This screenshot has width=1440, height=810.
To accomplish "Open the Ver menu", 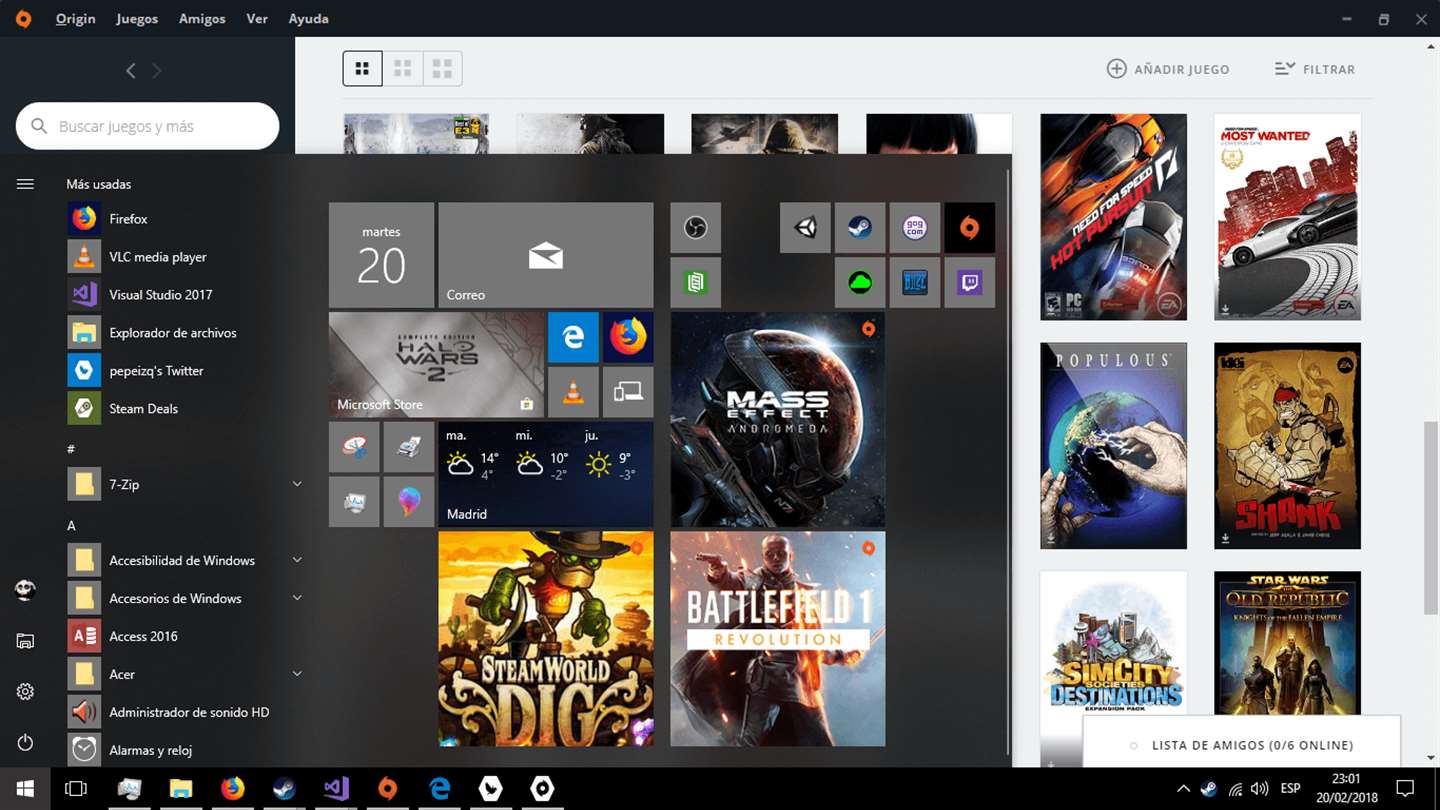I will click(x=257, y=19).
